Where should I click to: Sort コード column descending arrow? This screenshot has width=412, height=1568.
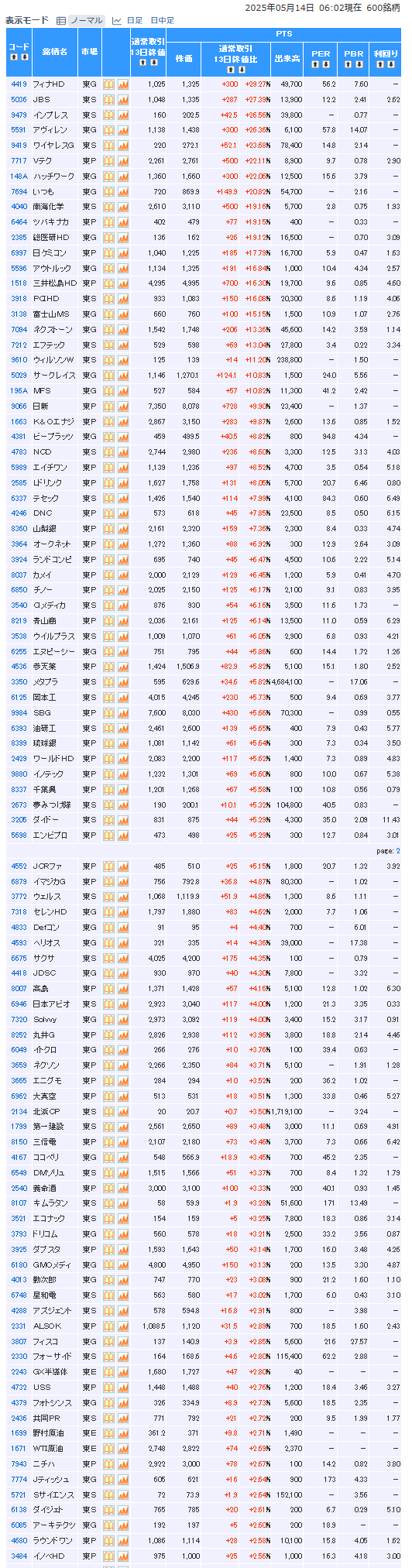coord(24,57)
